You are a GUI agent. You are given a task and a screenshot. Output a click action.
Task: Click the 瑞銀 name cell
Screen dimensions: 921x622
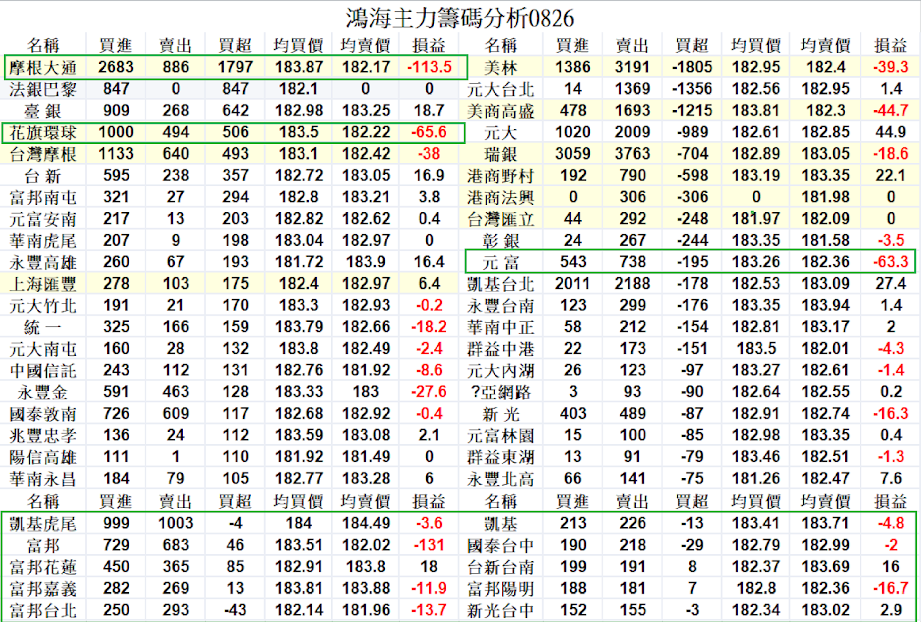[500, 154]
